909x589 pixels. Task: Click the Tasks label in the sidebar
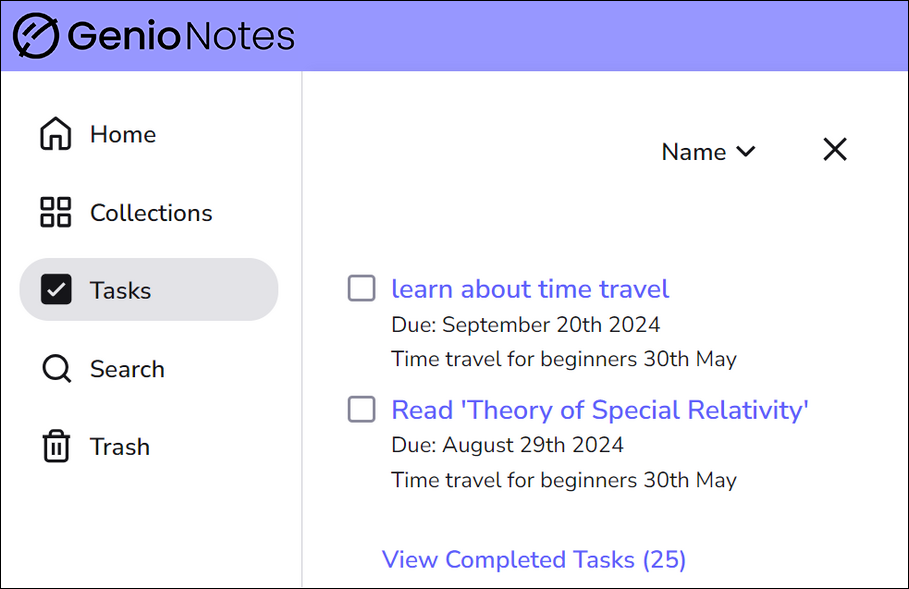pos(120,290)
